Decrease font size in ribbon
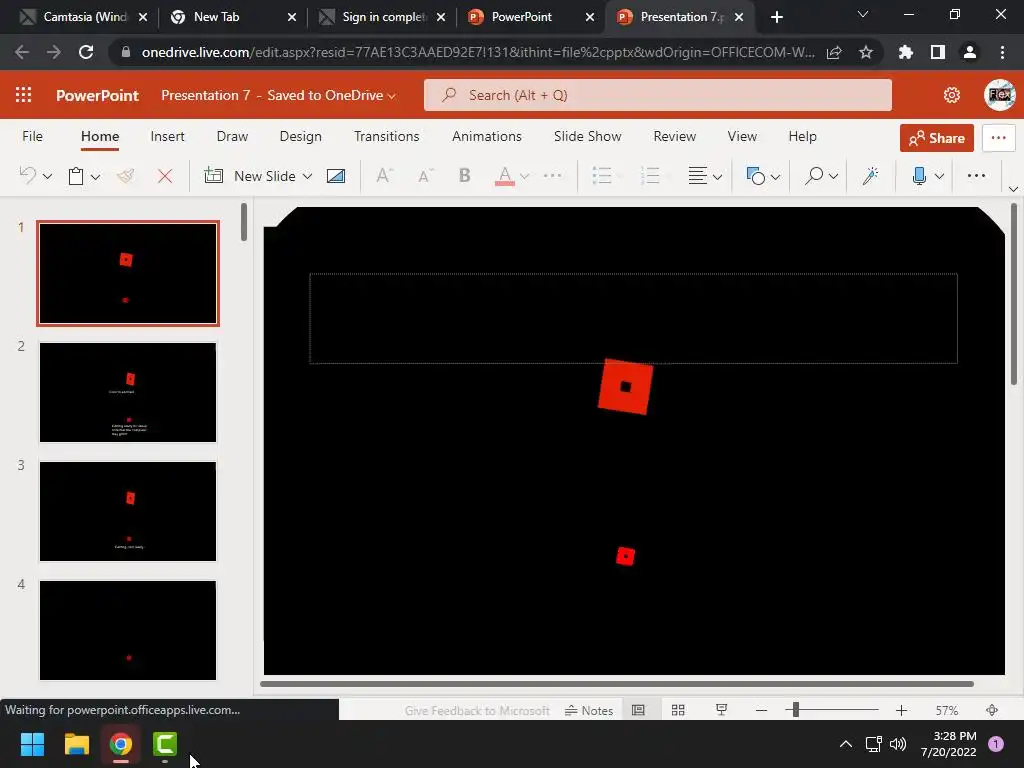This screenshot has width=1024, height=768. tap(426, 176)
